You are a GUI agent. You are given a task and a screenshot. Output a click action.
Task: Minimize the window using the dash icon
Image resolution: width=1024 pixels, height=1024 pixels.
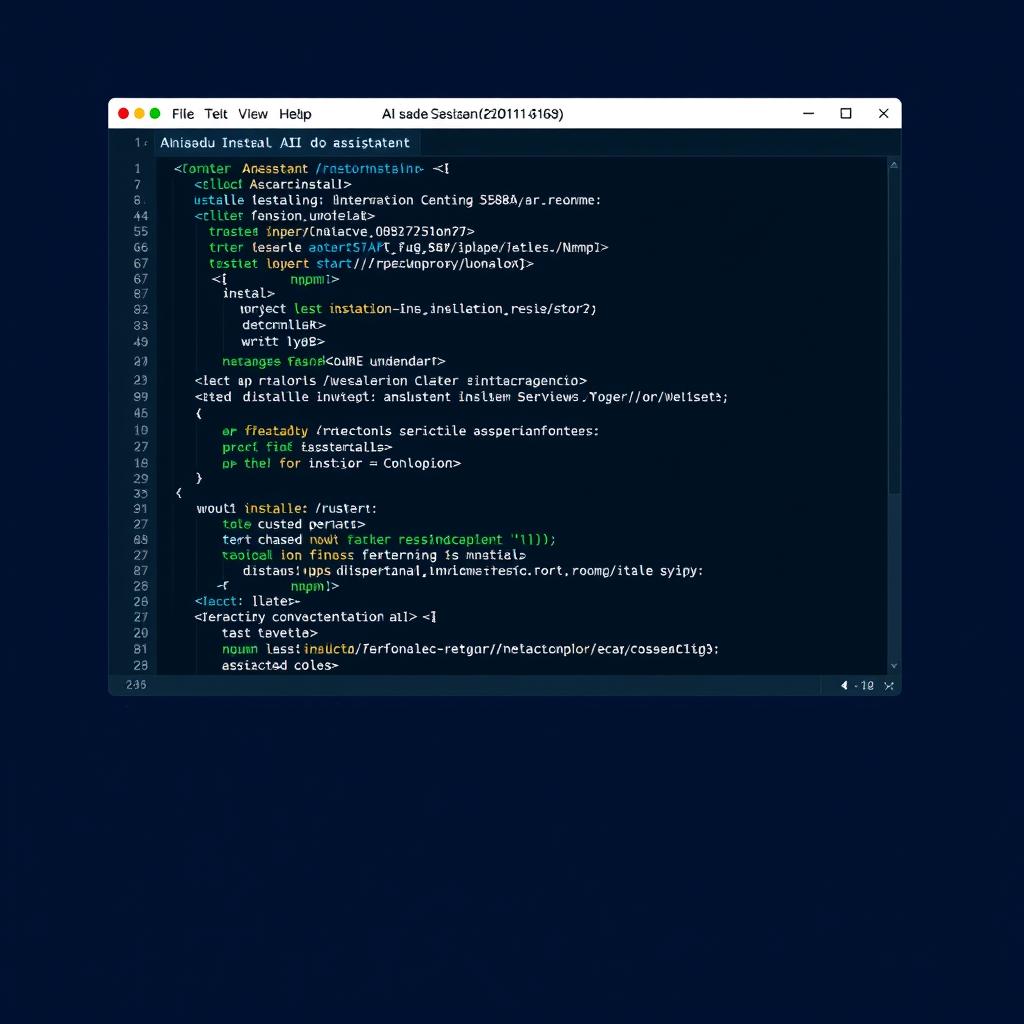(x=808, y=114)
